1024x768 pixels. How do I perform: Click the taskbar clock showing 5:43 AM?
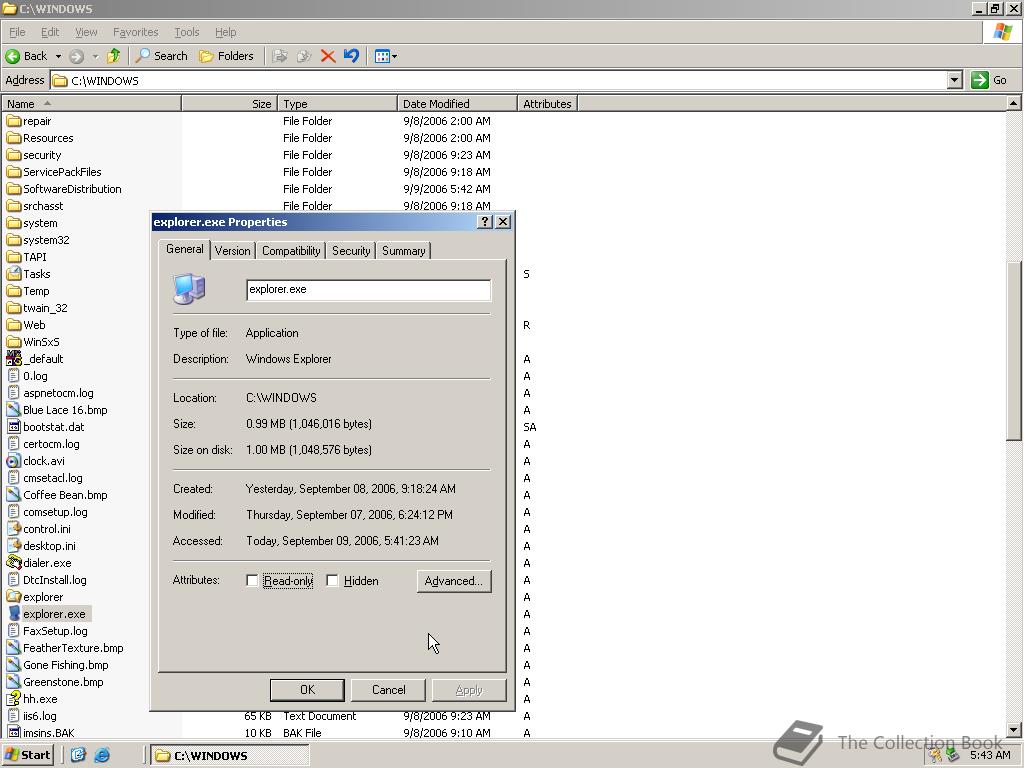click(x=990, y=755)
